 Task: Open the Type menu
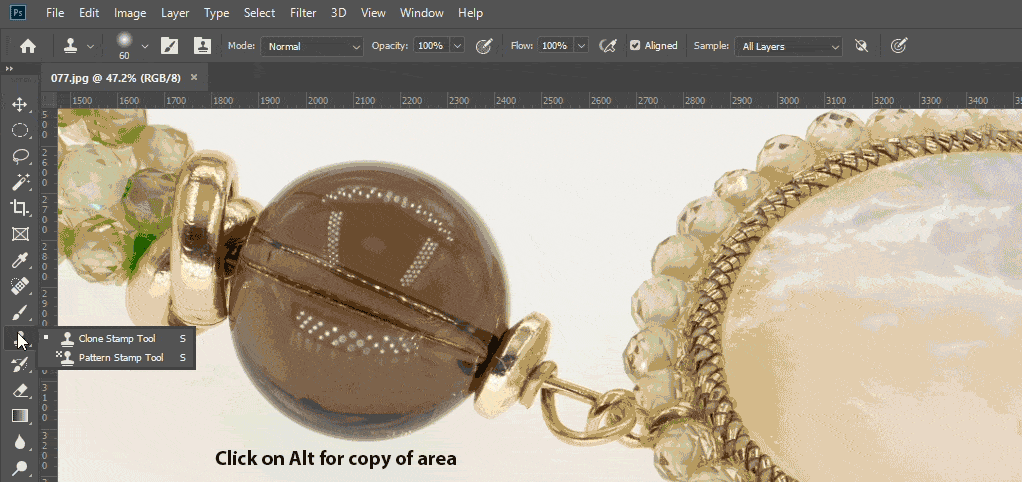[x=216, y=13]
